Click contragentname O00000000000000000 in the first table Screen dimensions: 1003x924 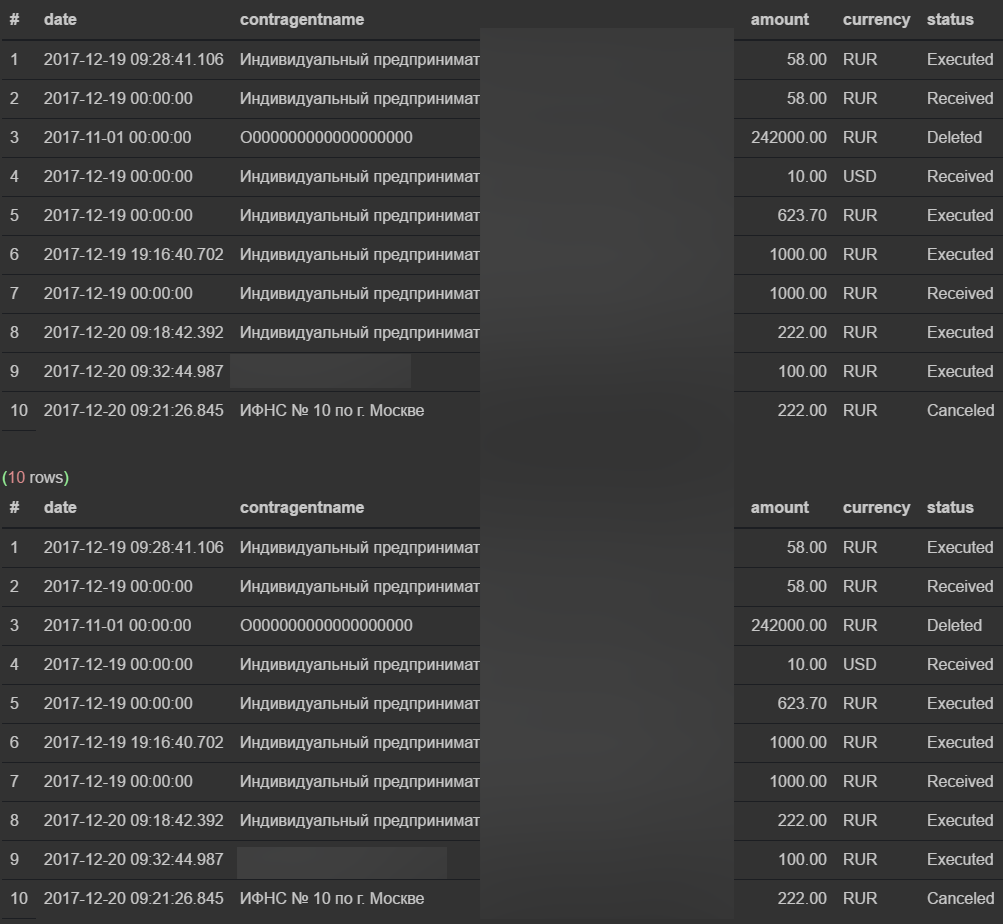click(x=326, y=138)
